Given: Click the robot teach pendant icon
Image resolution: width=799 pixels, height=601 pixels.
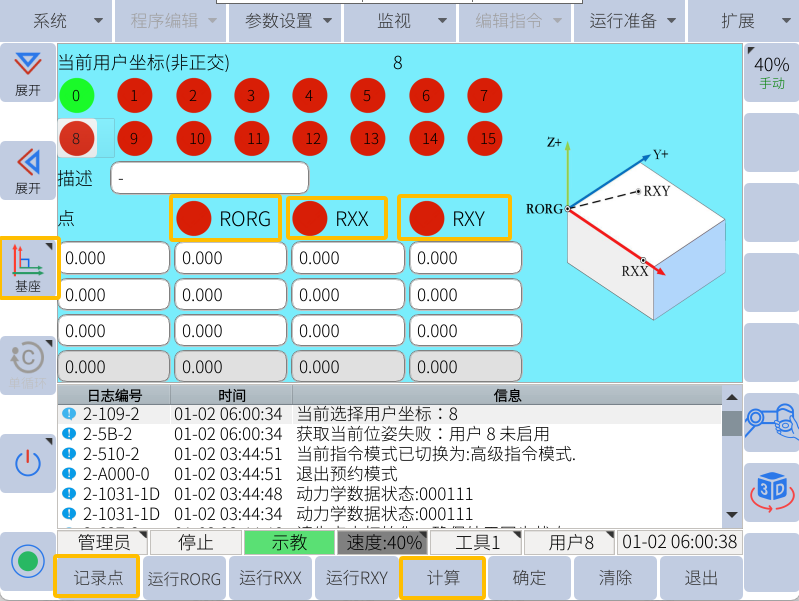Looking at the screenshot, I should (x=771, y=422).
